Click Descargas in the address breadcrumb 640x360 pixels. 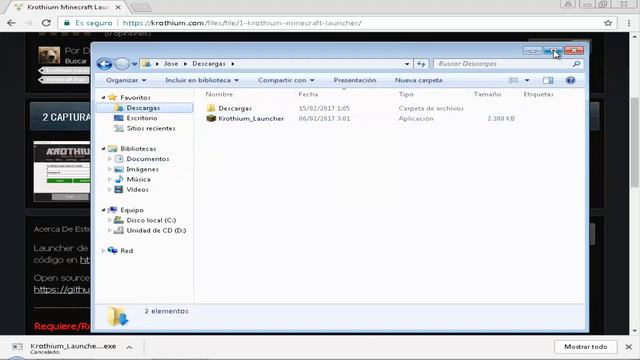pos(209,64)
